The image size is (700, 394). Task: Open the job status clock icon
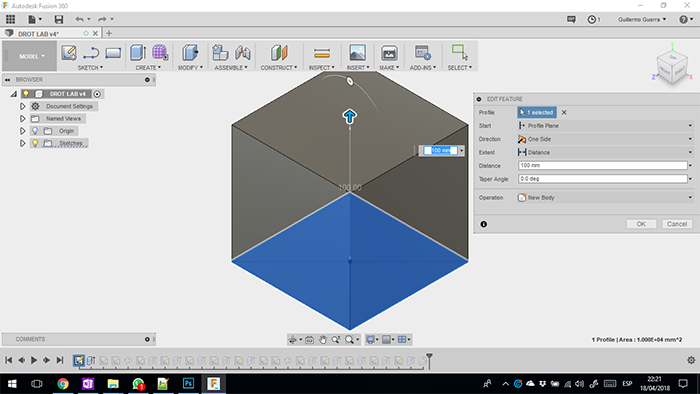[x=592, y=19]
